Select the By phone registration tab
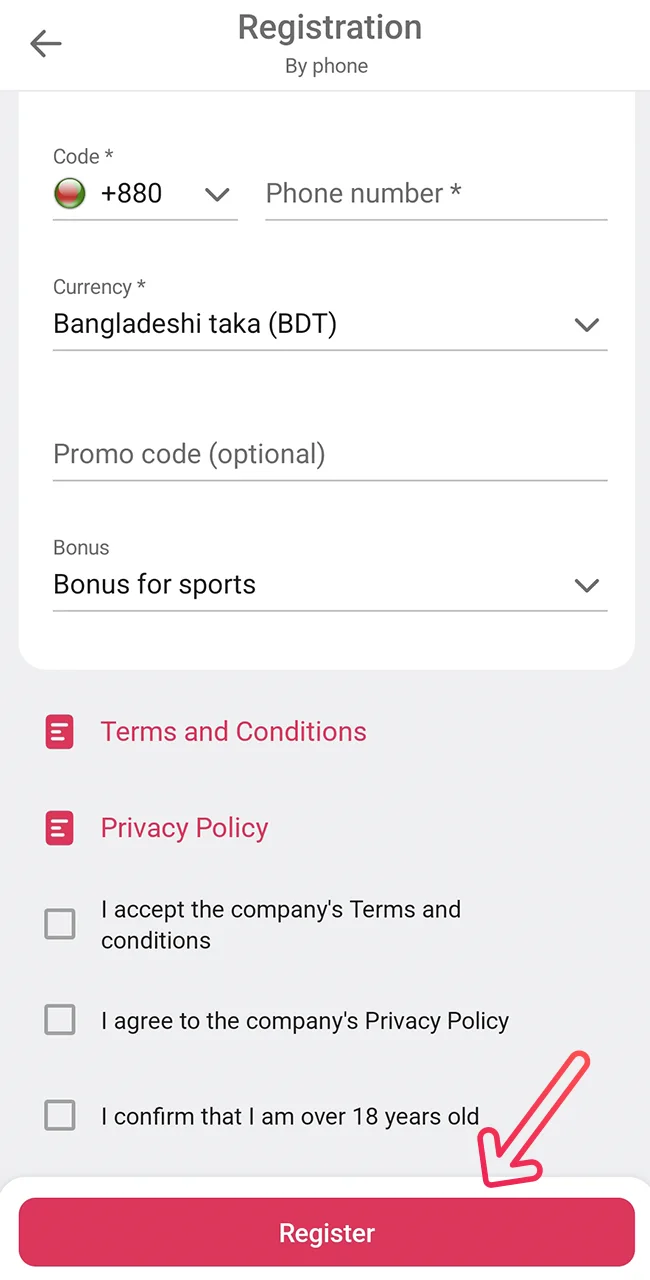This screenshot has height=1280, width=650. [326, 66]
